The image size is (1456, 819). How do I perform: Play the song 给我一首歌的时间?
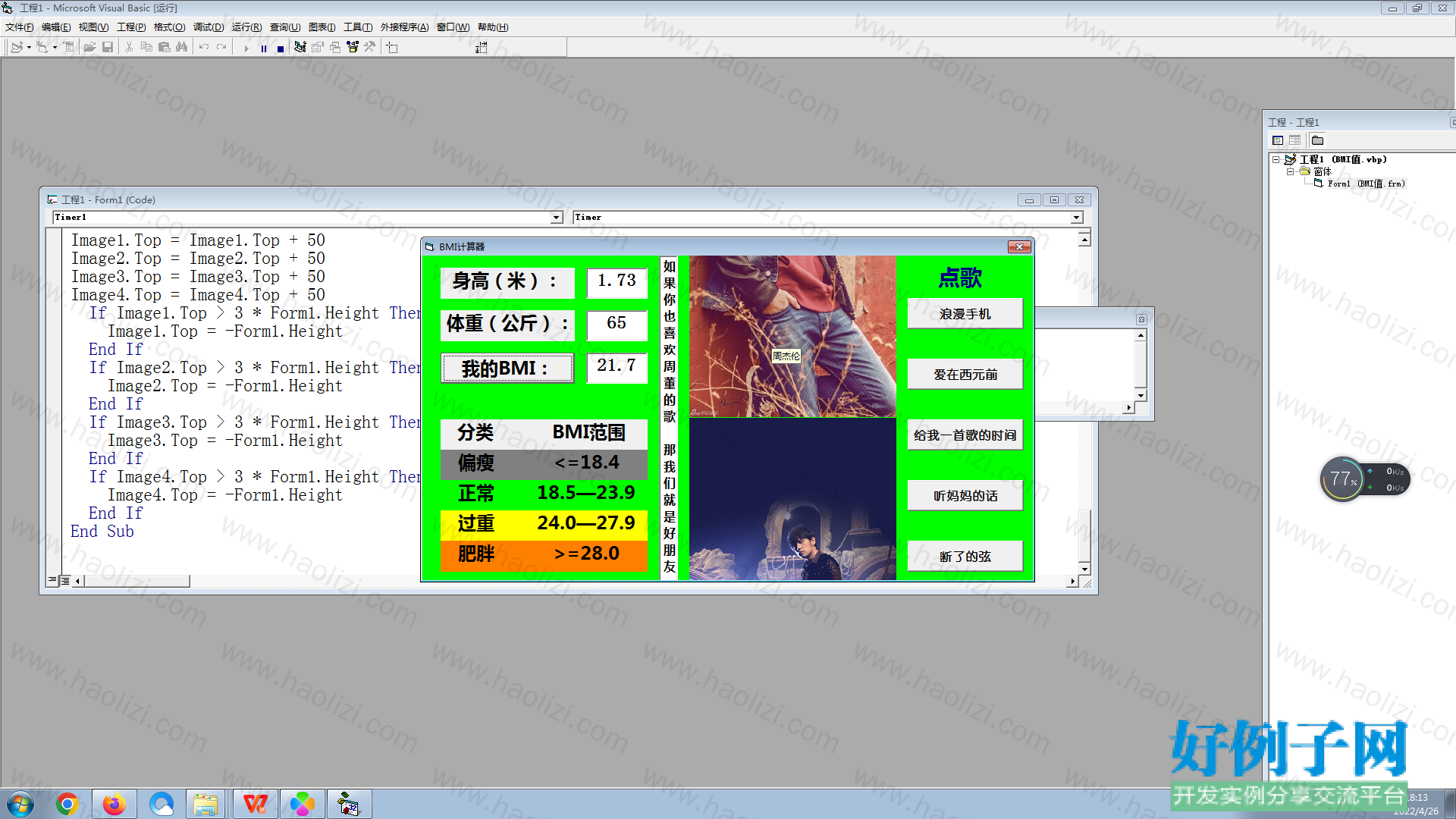[965, 435]
